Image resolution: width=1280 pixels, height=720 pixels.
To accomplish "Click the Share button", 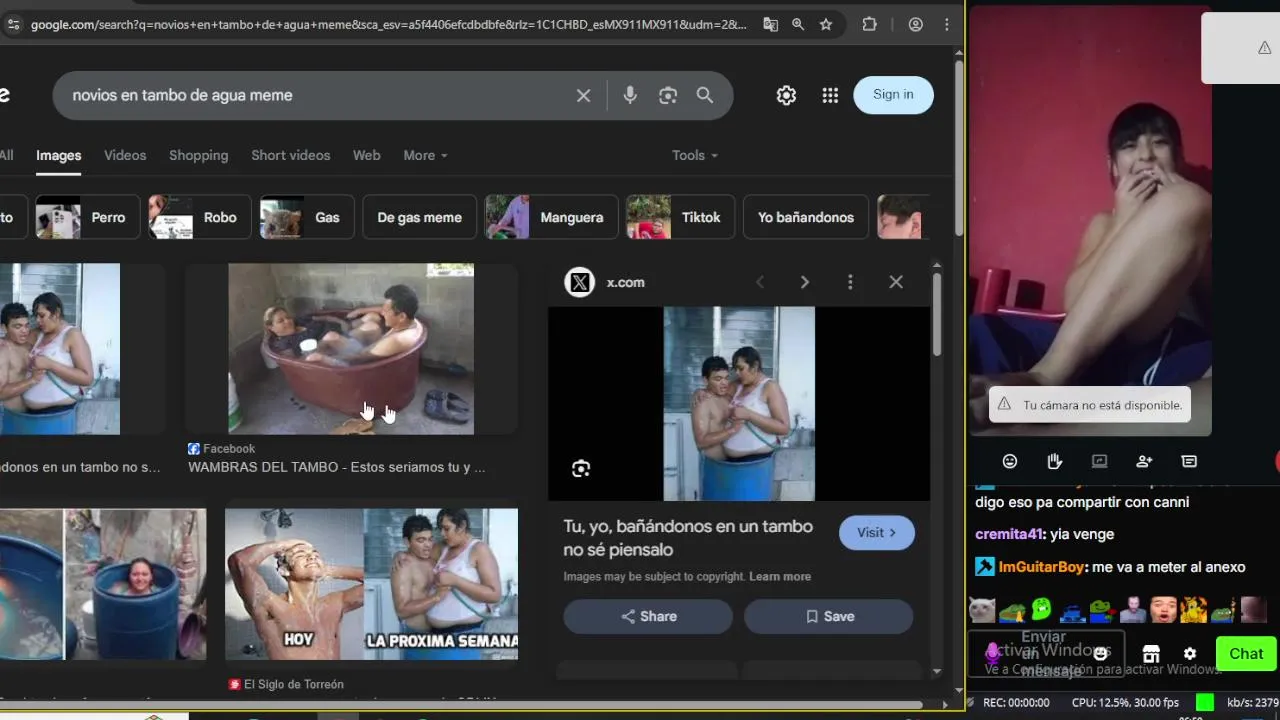I will click(648, 616).
